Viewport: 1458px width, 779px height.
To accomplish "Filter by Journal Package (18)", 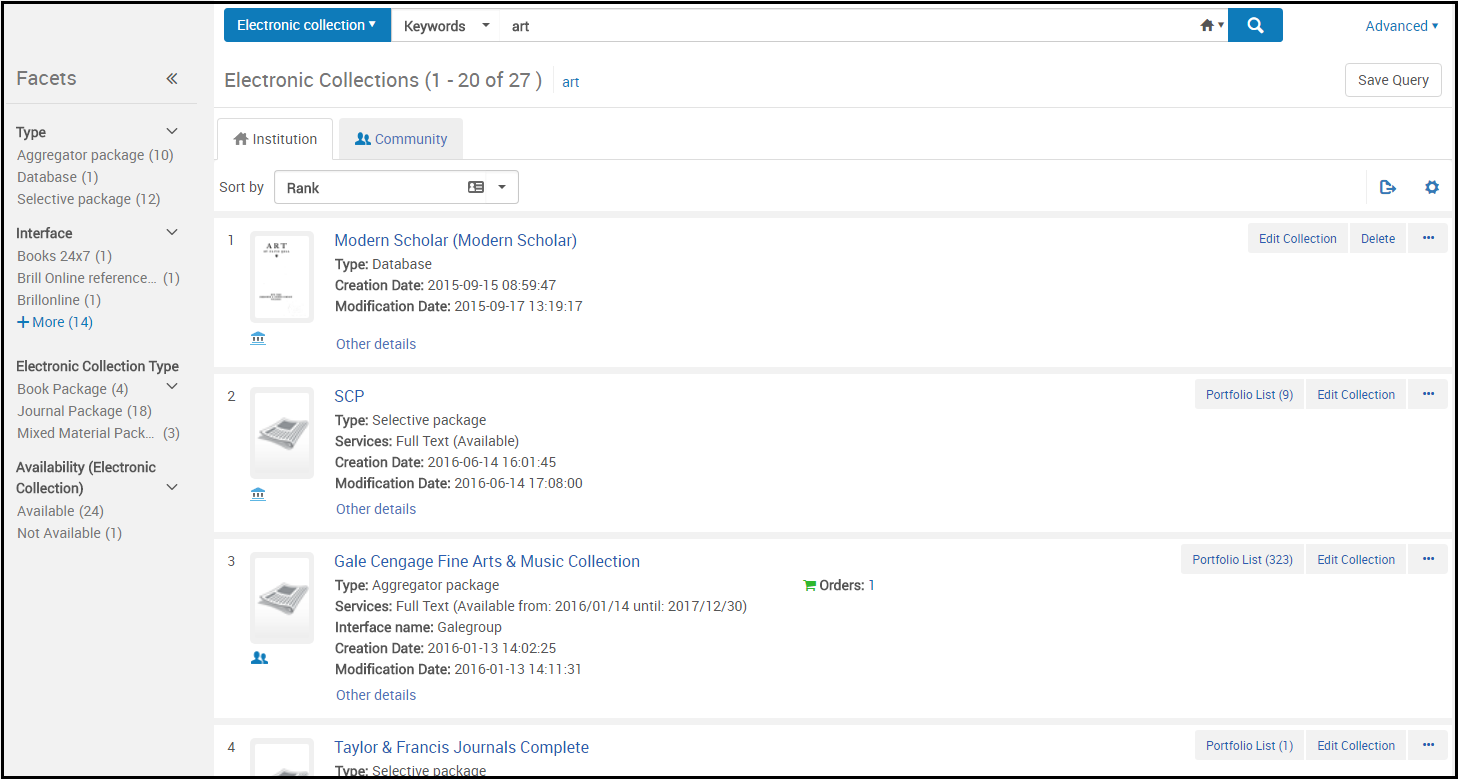I will coord(84,411).
